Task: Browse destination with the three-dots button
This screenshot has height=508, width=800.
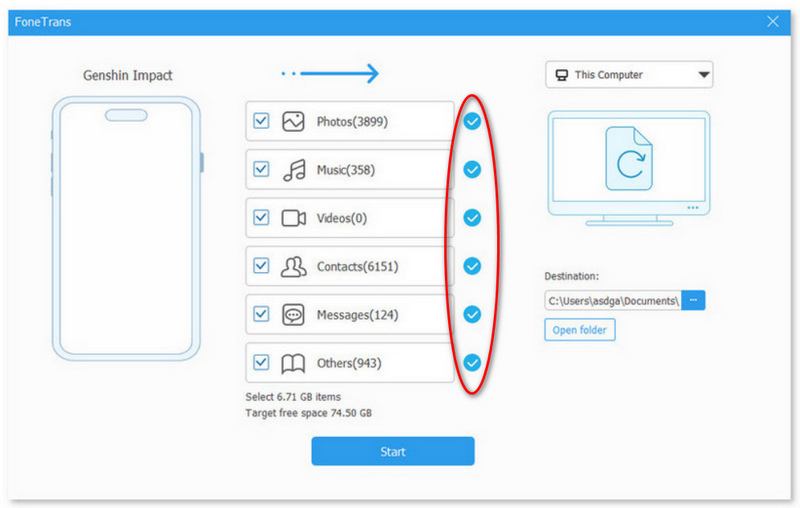Action: coord(694,300)
